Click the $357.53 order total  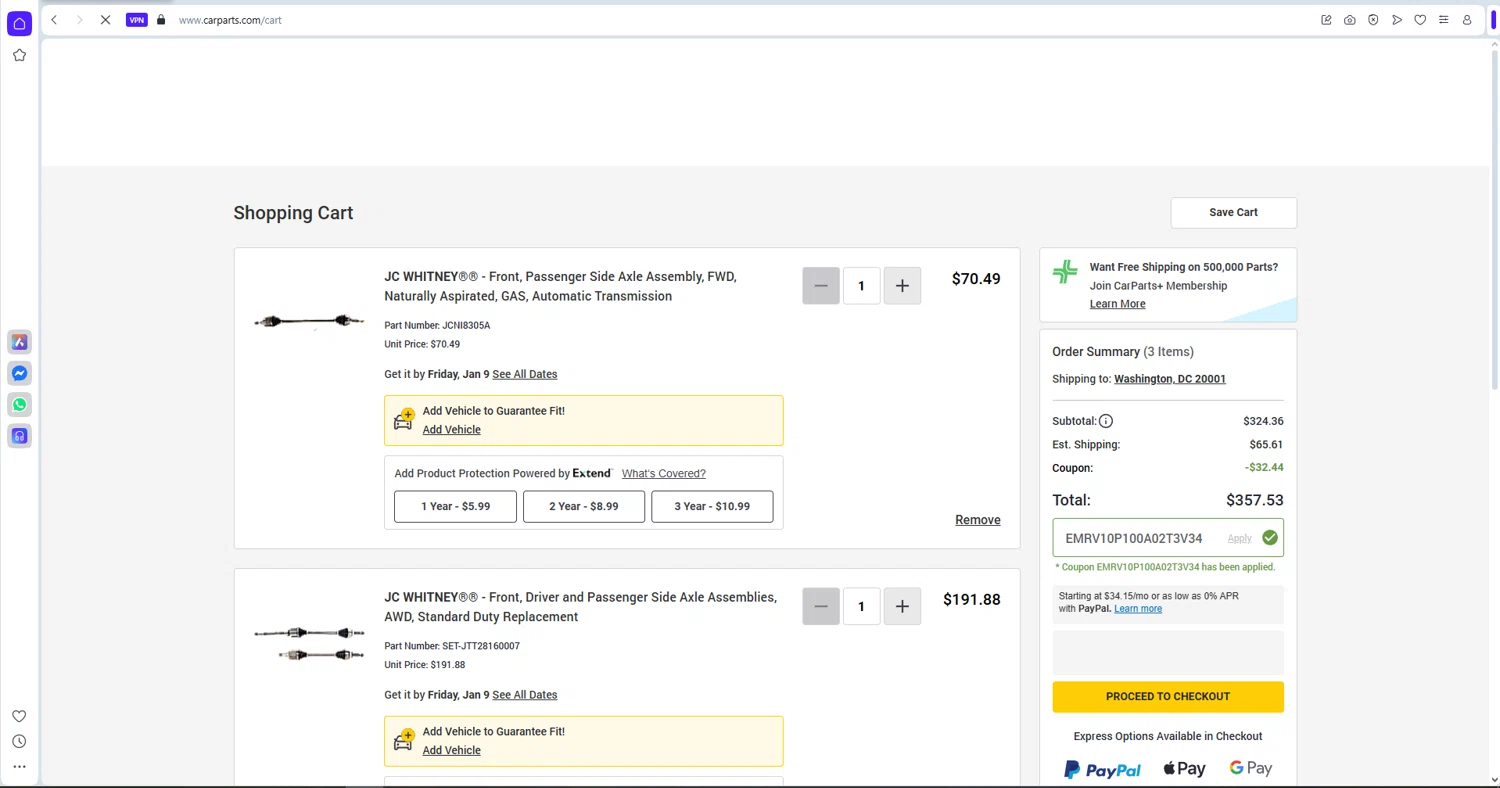coord(1255,500)
